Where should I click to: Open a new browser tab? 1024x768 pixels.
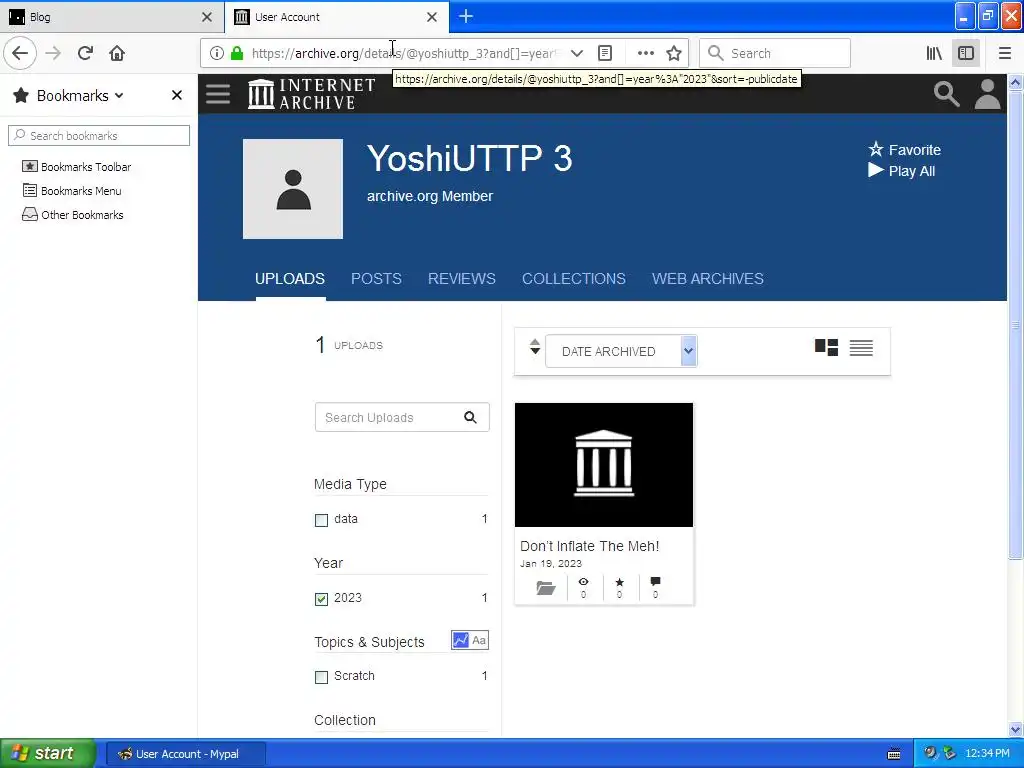pos(466,17)
